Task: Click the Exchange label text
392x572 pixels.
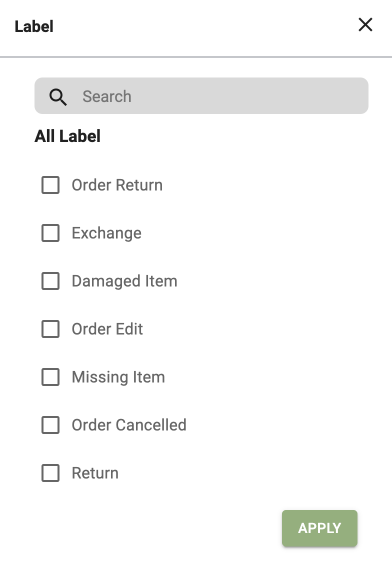Action: [106, 233]
